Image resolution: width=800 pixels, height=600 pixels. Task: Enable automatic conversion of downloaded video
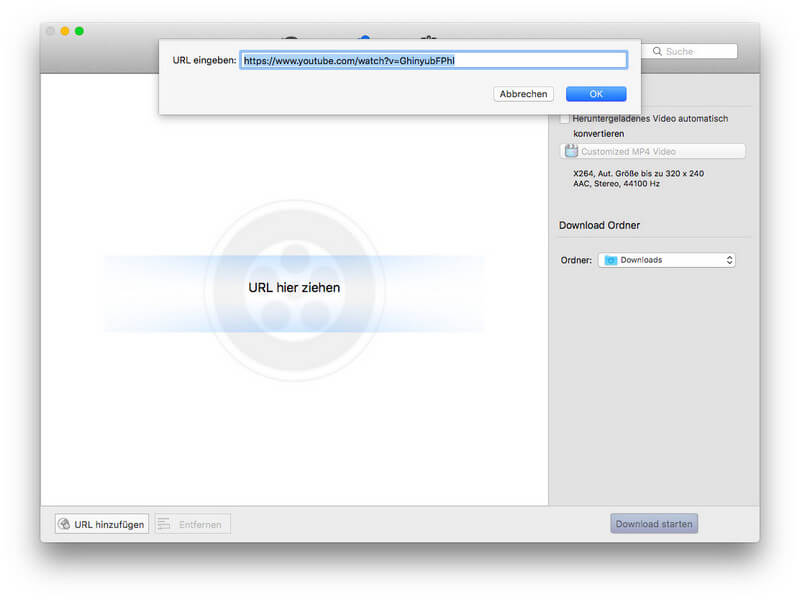565,118
